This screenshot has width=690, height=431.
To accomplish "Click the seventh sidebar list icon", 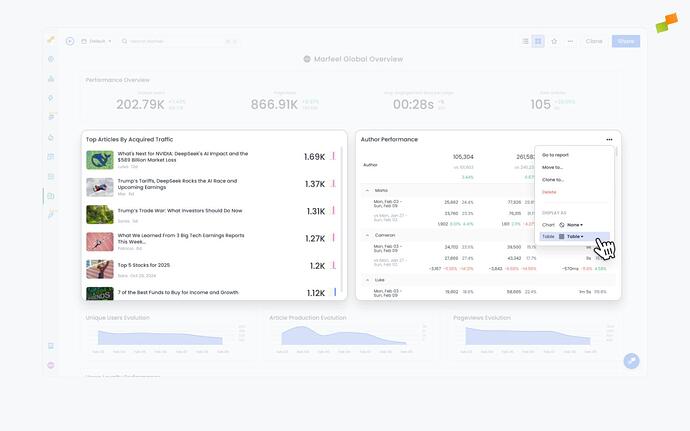I will point(51,177).
